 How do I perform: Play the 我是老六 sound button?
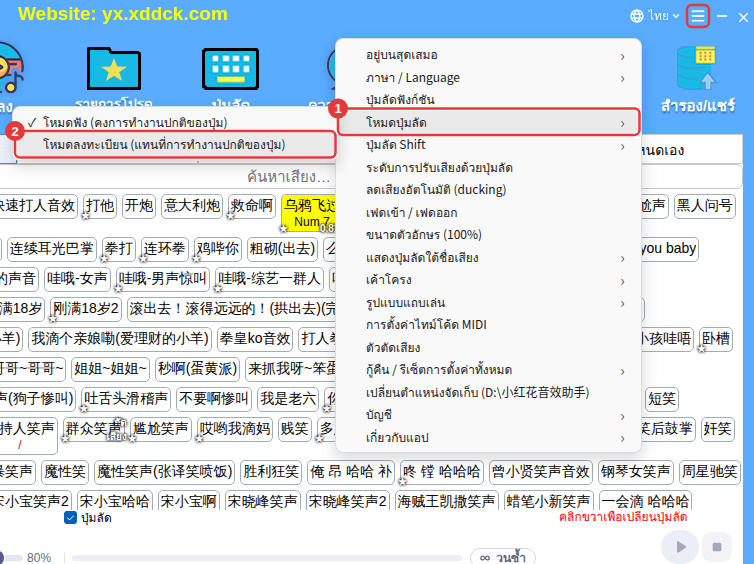(x=288, y=399)
